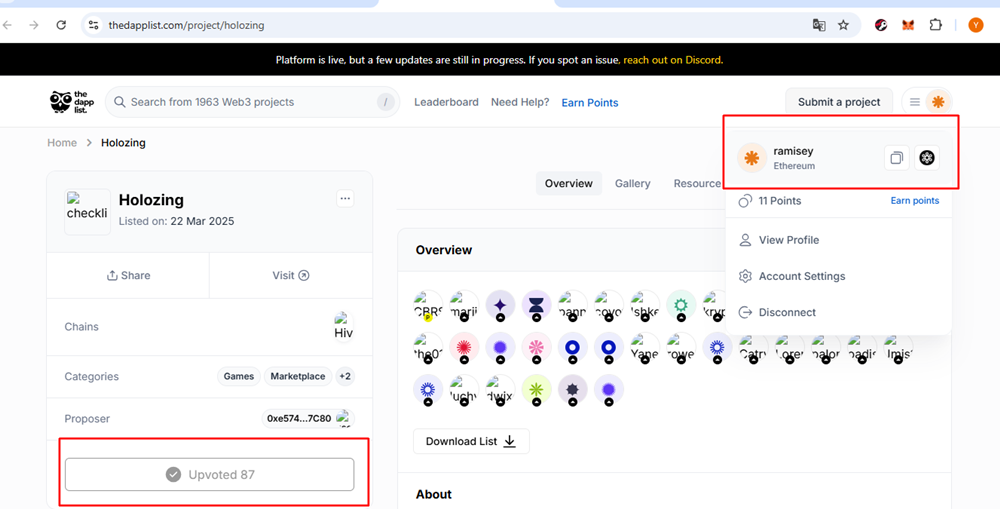Viewport: 1000px width, 509px height.
Task: Switch to the Resource tab
Action: [697, 183]
